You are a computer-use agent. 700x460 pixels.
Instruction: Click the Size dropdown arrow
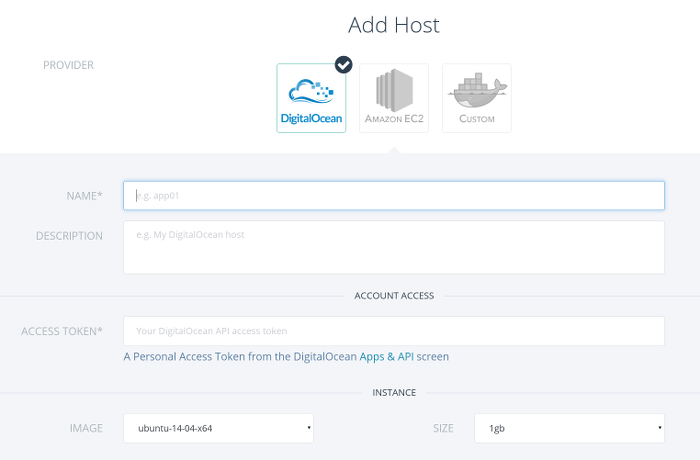[660, 428]
